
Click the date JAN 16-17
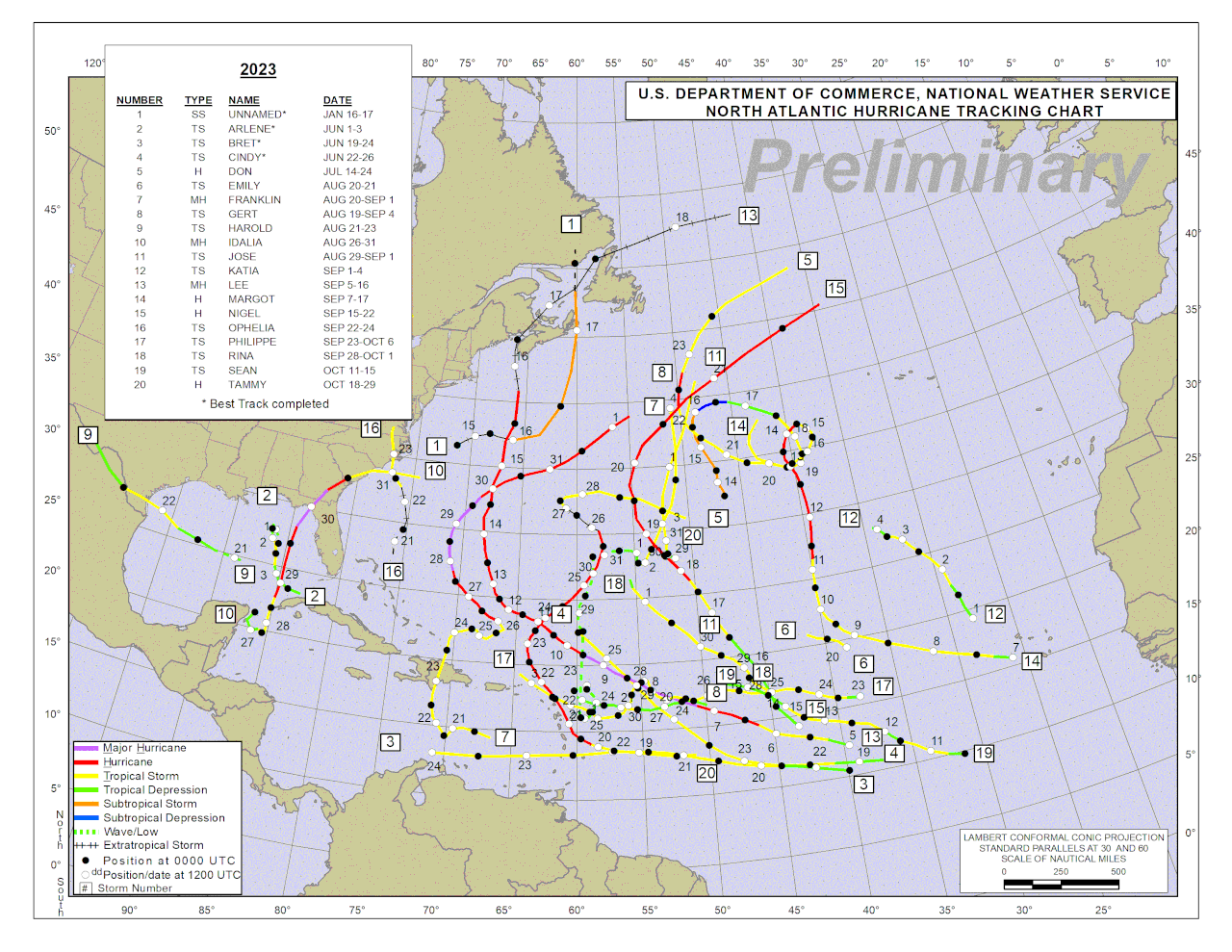(x=348, y=115)
